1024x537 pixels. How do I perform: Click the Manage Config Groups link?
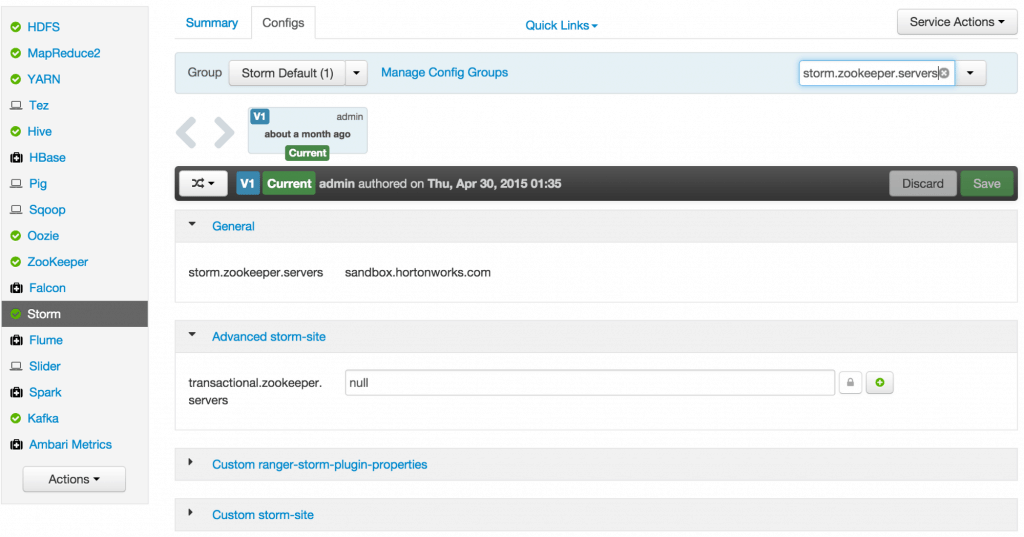tap(444, 73)
